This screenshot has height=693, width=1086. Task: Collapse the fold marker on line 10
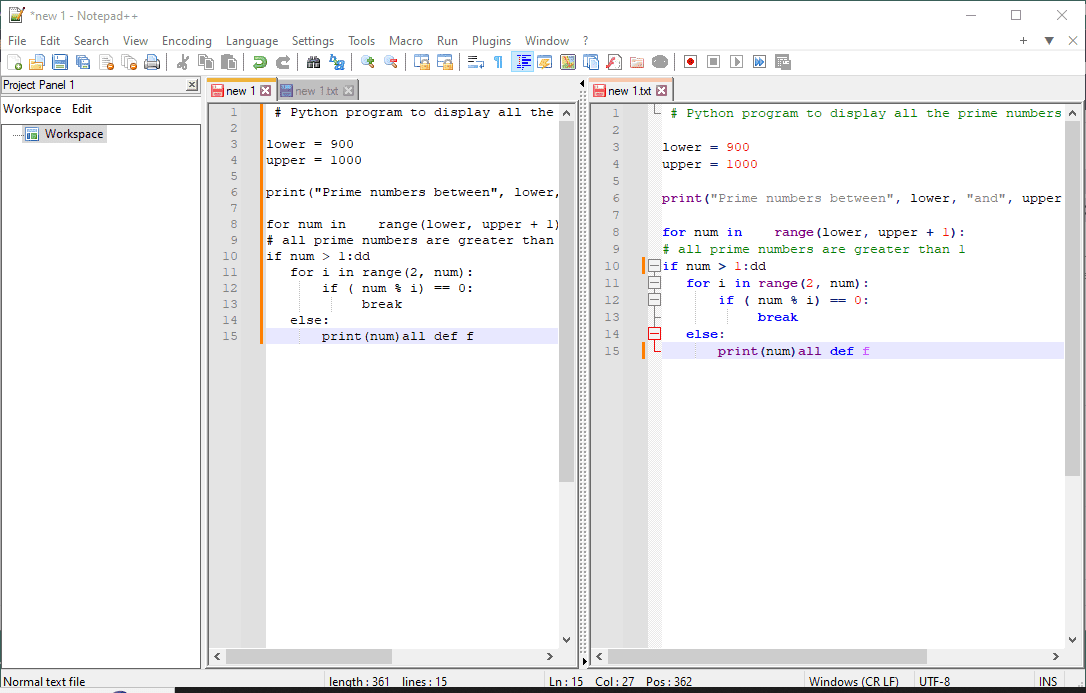[655, 266]
